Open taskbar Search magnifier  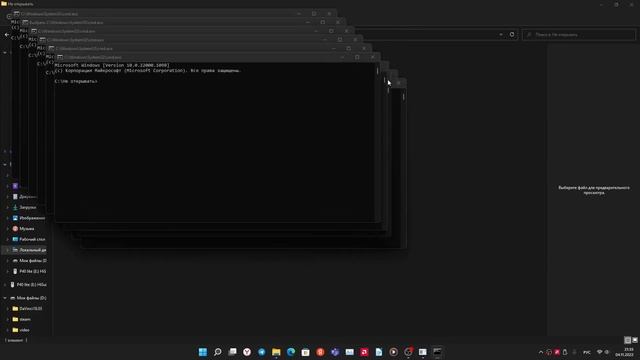coord(218,352)
